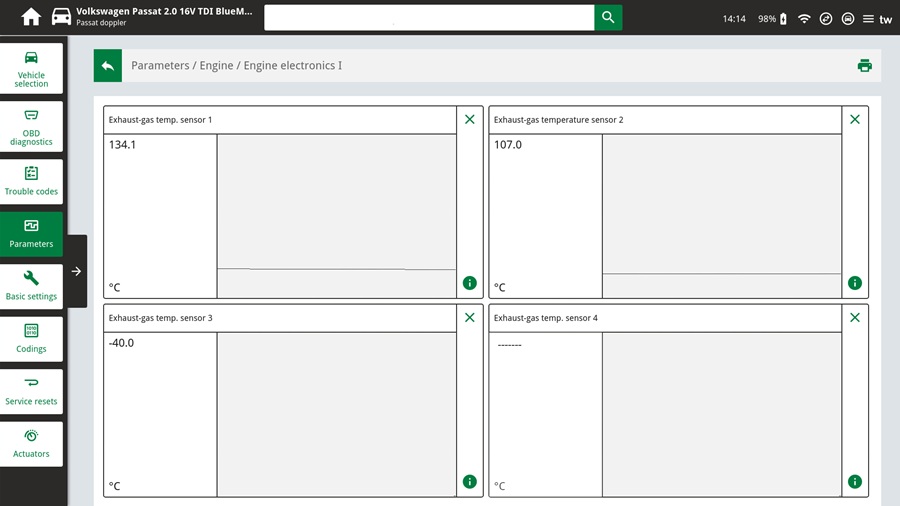Expand the sidebar with arrow tab
Screen dimensions: 900x506
point(77,271)
